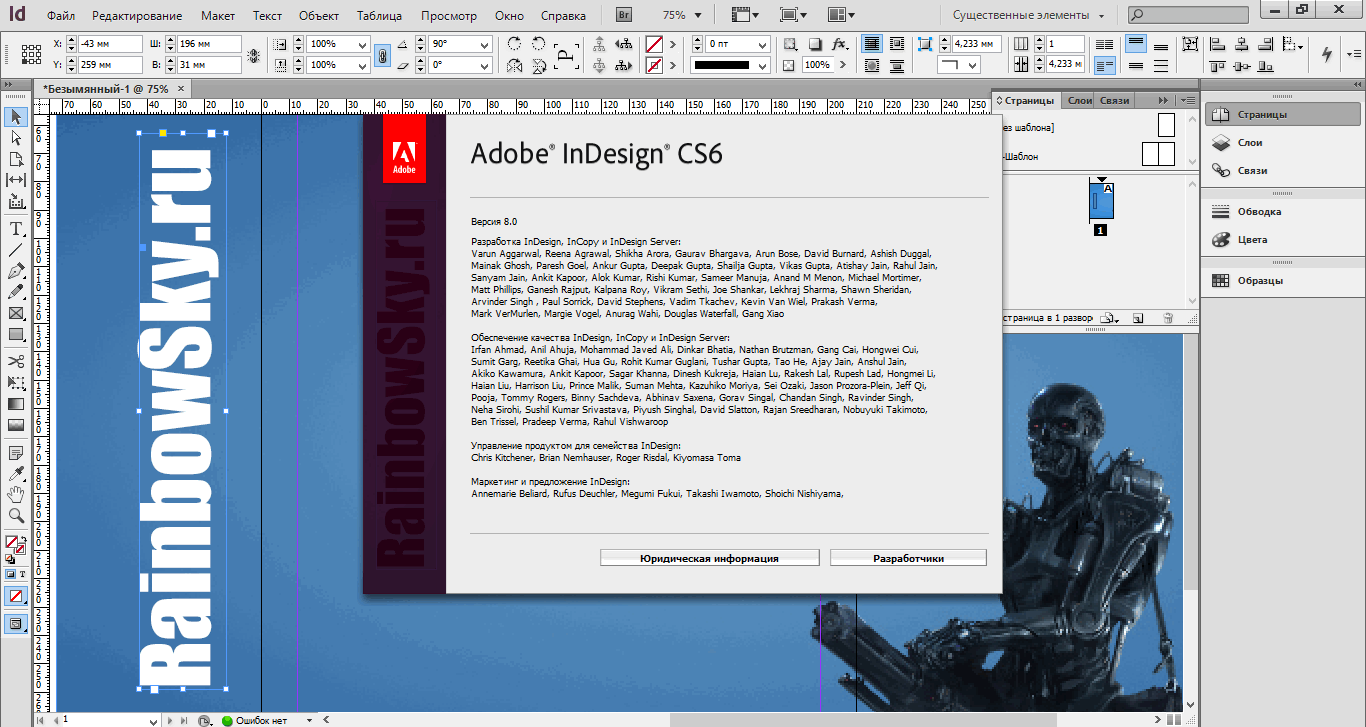Switch to the Связи tab
The height and width of the screenshot is (727, 1366).
click(x=1114, y=100)
